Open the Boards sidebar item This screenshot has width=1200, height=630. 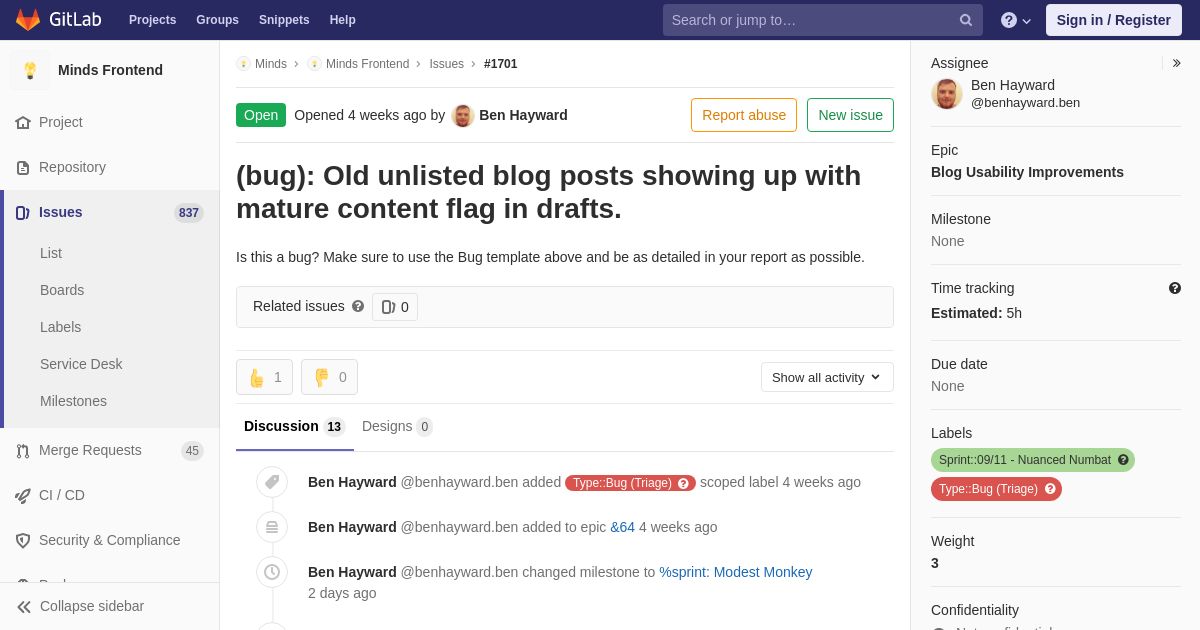pyautogui.click(x=62, y=290)
